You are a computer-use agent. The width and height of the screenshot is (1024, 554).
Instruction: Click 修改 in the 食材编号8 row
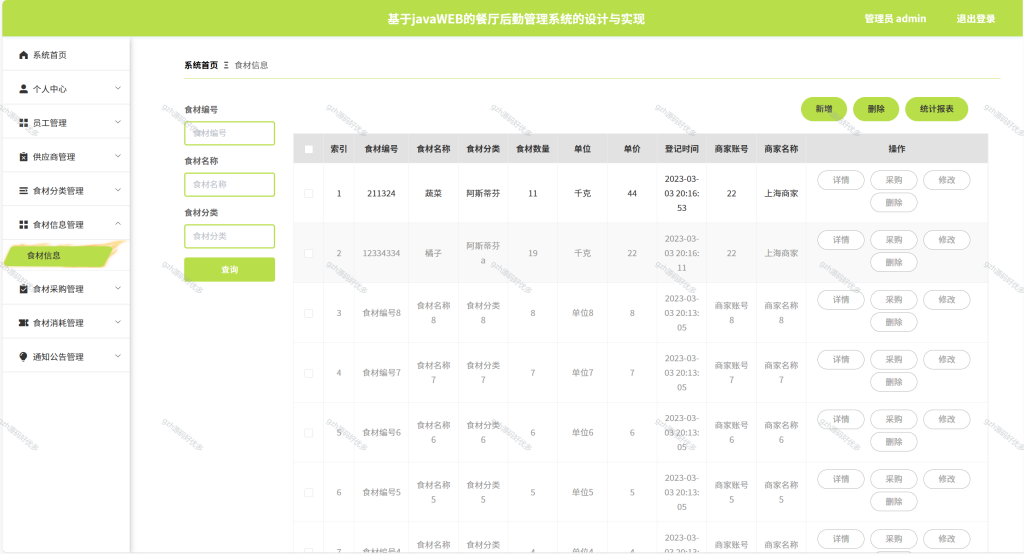pos(947,300)
